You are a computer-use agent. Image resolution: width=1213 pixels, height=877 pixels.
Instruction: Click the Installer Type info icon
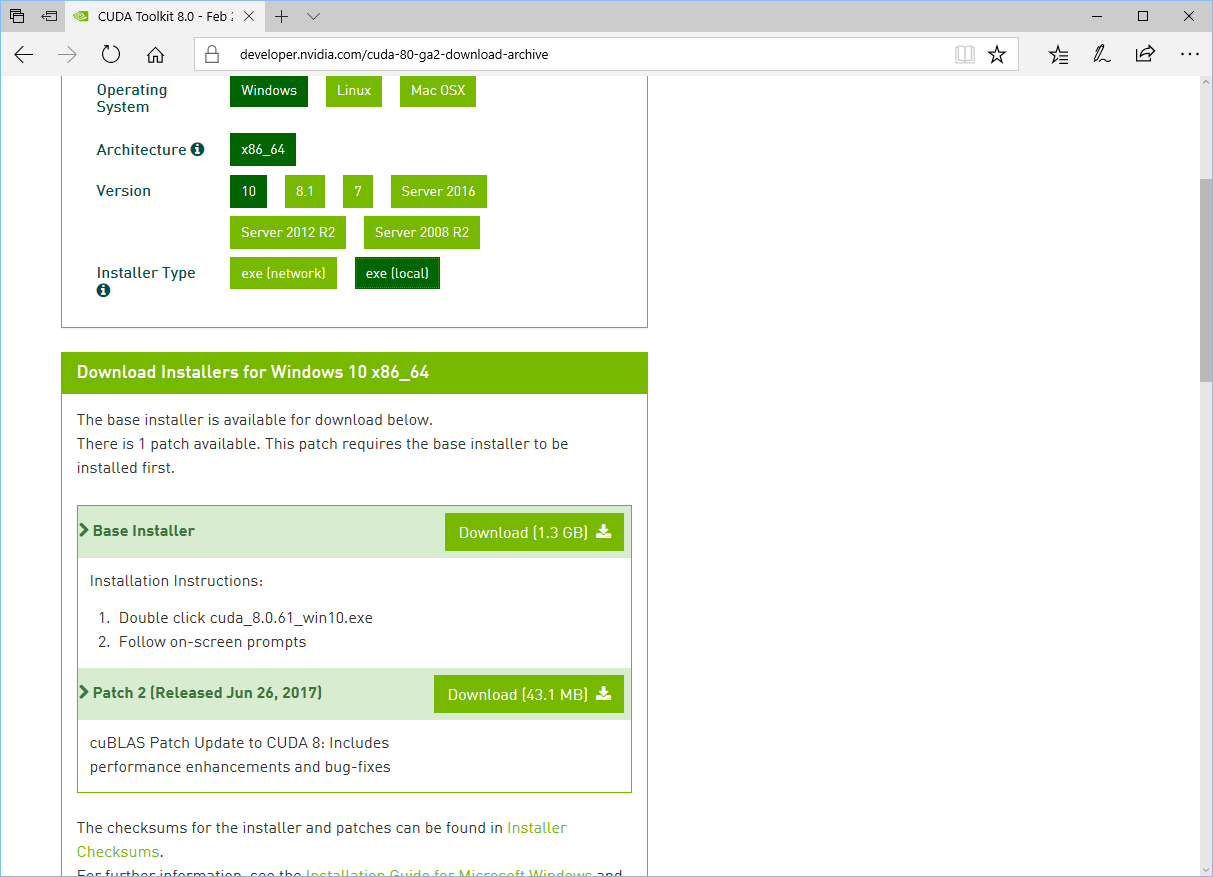103,290
